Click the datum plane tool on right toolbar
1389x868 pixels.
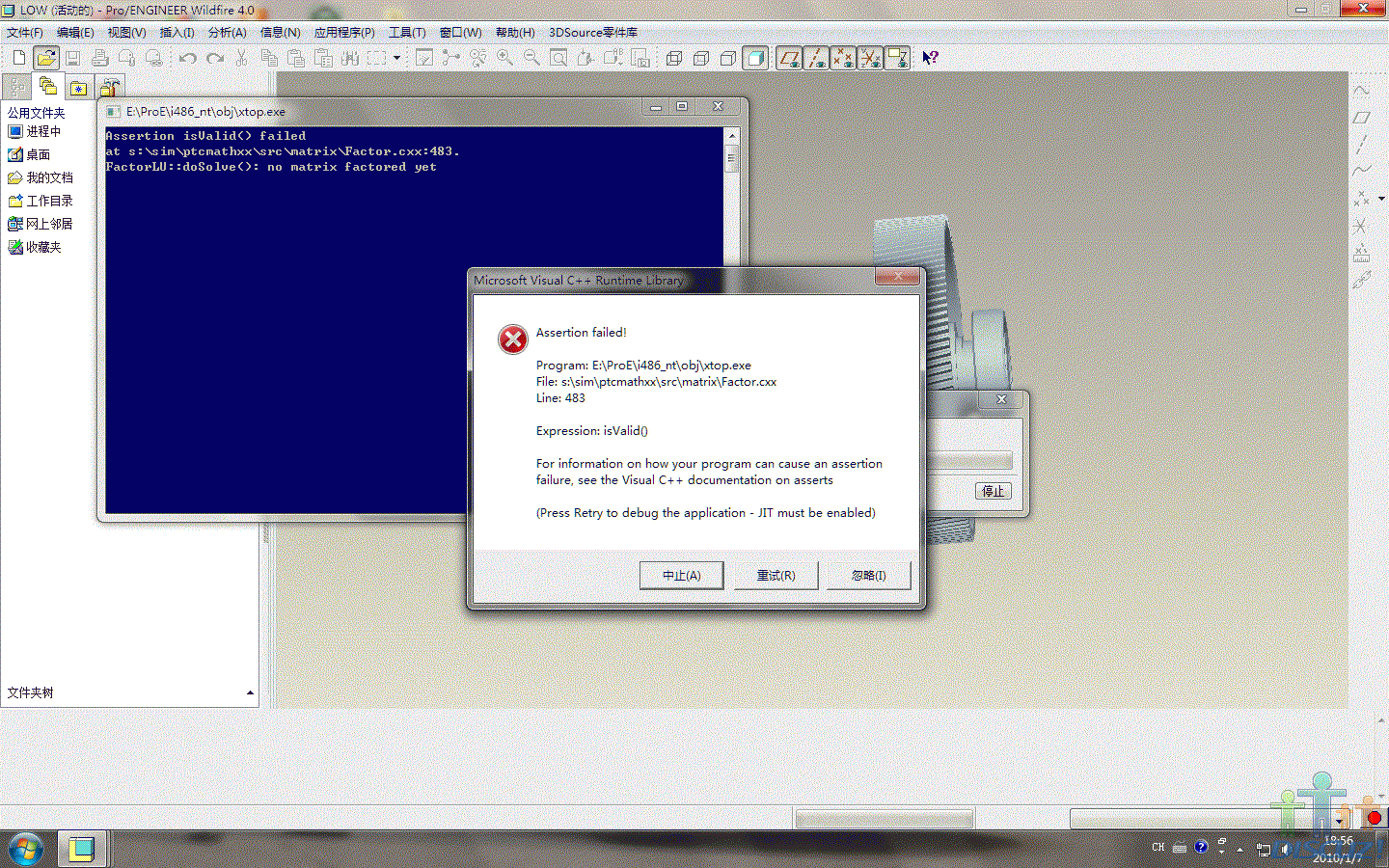[1361, 118]
